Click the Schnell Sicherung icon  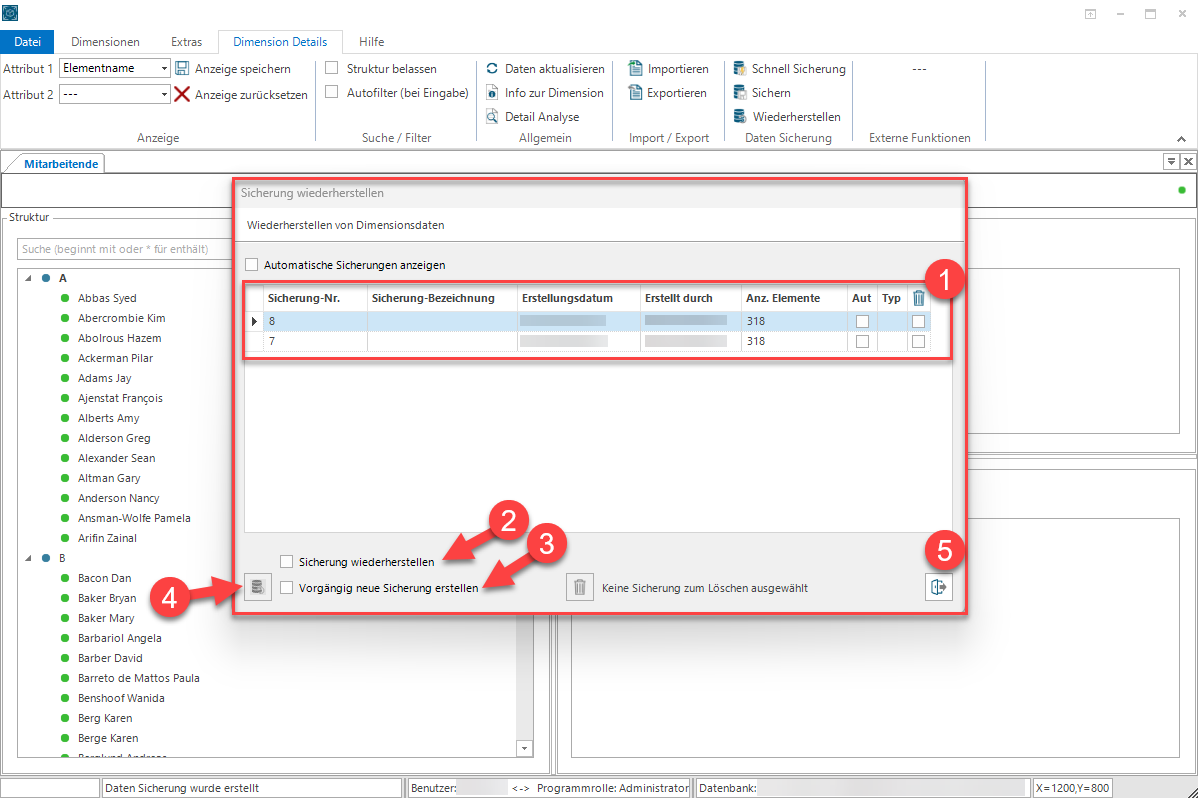pyautogui.click(x=740, y=68)
